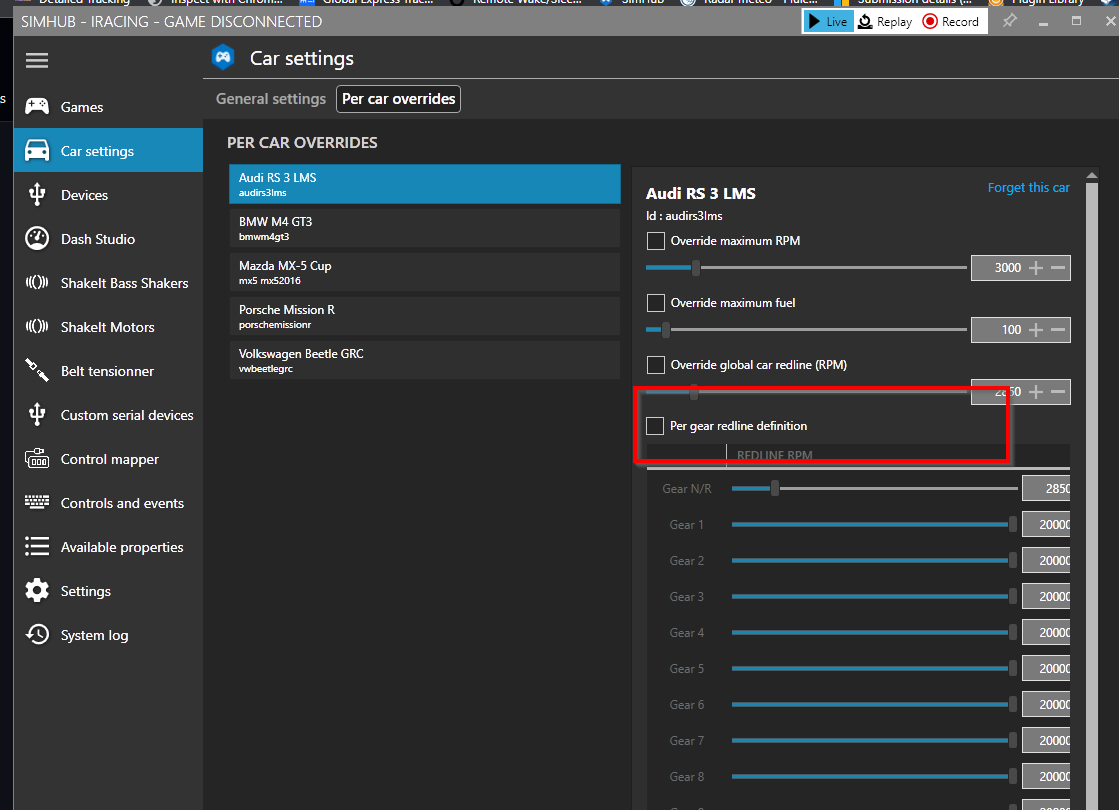
Task: Click the Settings gear icon
Action: (x=37, y=591)
